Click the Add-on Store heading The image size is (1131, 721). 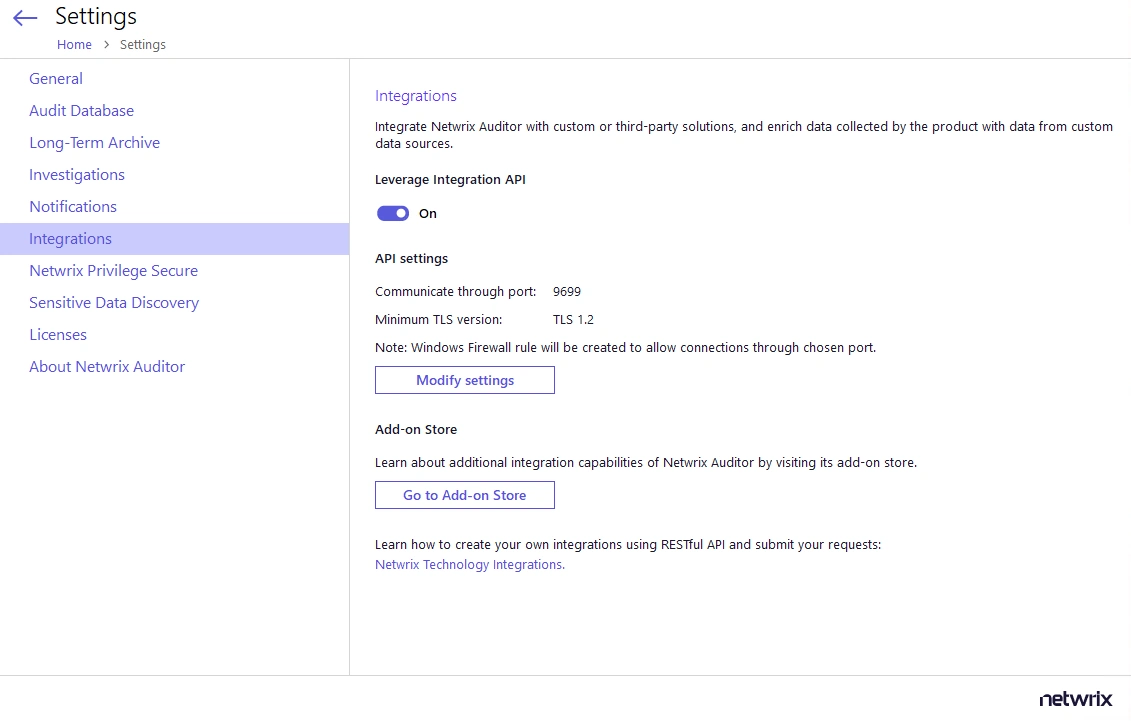(416, 429)
